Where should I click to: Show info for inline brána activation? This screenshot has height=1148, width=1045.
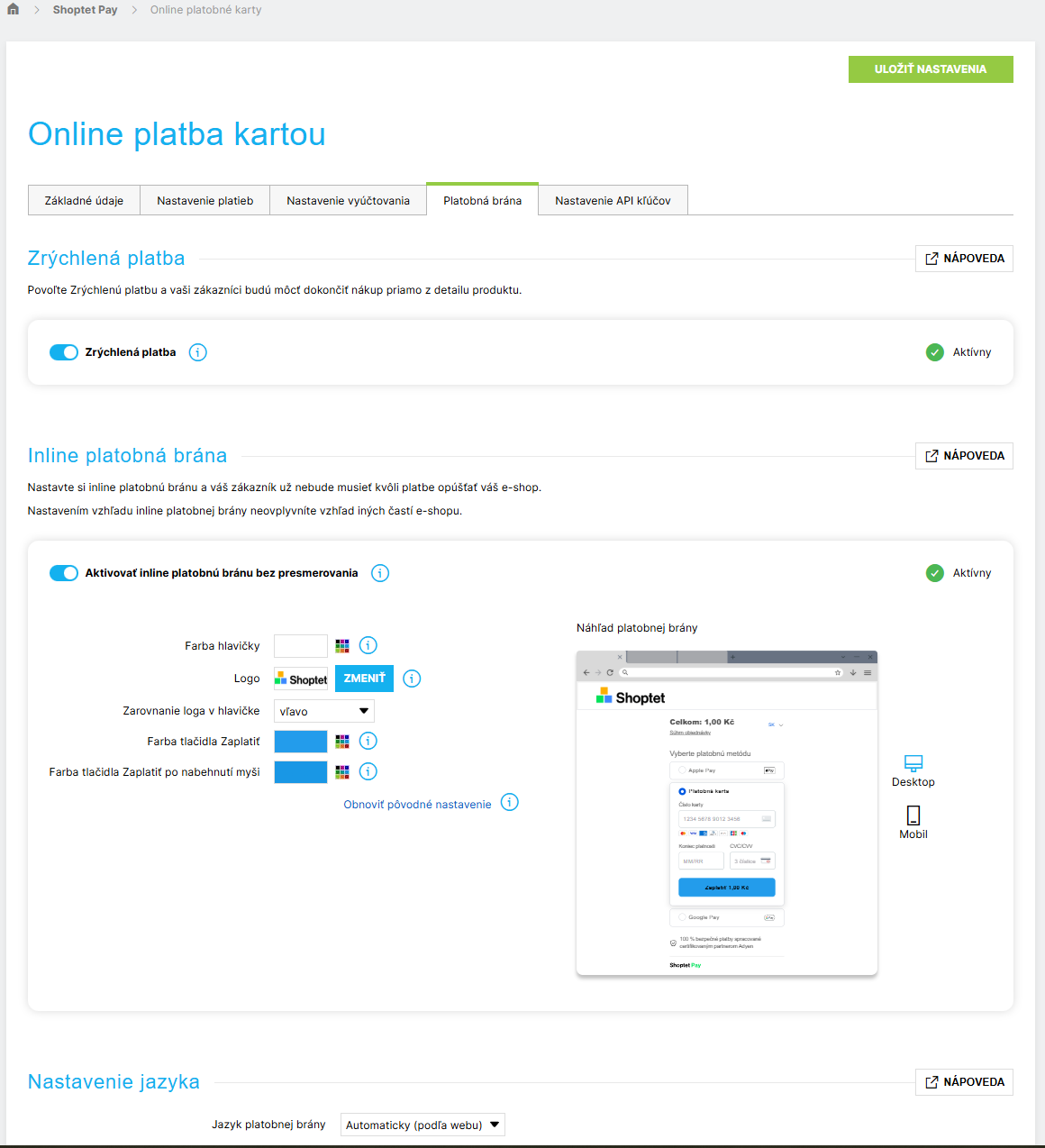pos(380,573)
